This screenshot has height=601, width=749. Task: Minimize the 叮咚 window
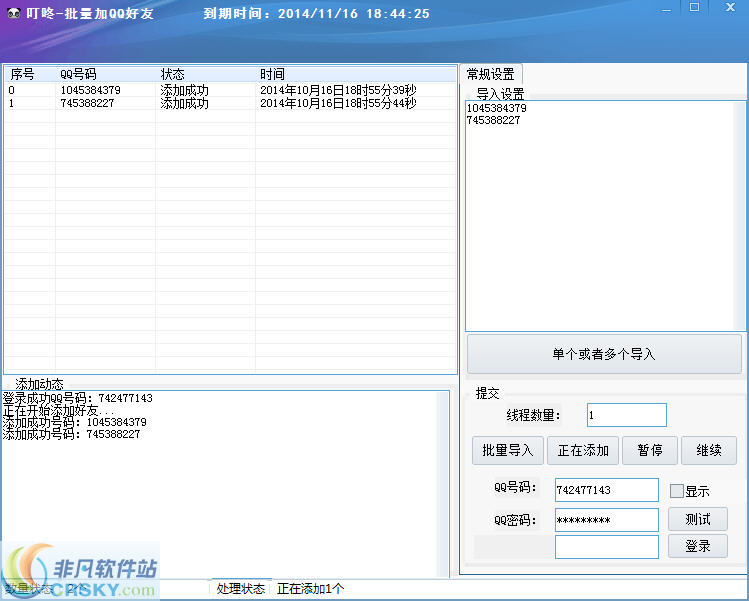(x=666, y=8)
